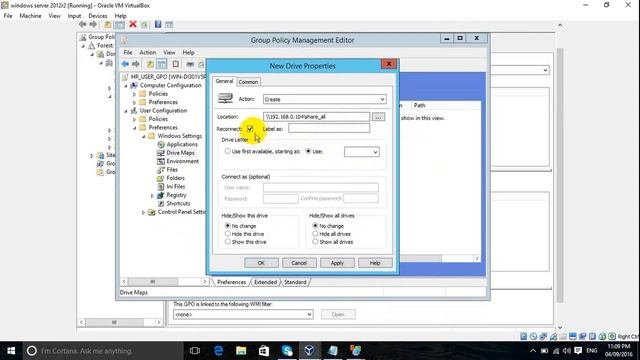This screenshot has height=360, width=640.
Task: Open View menu in Policy Editor
Action: click(169, 52)
